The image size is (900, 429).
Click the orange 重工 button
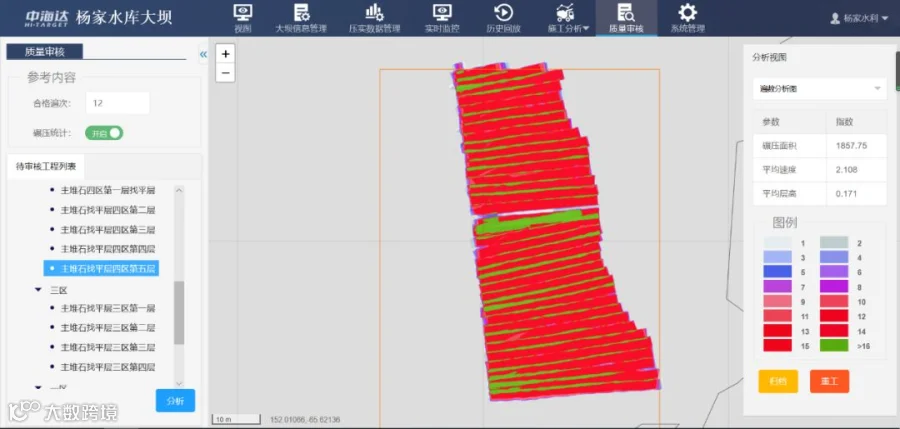(829, 381)
